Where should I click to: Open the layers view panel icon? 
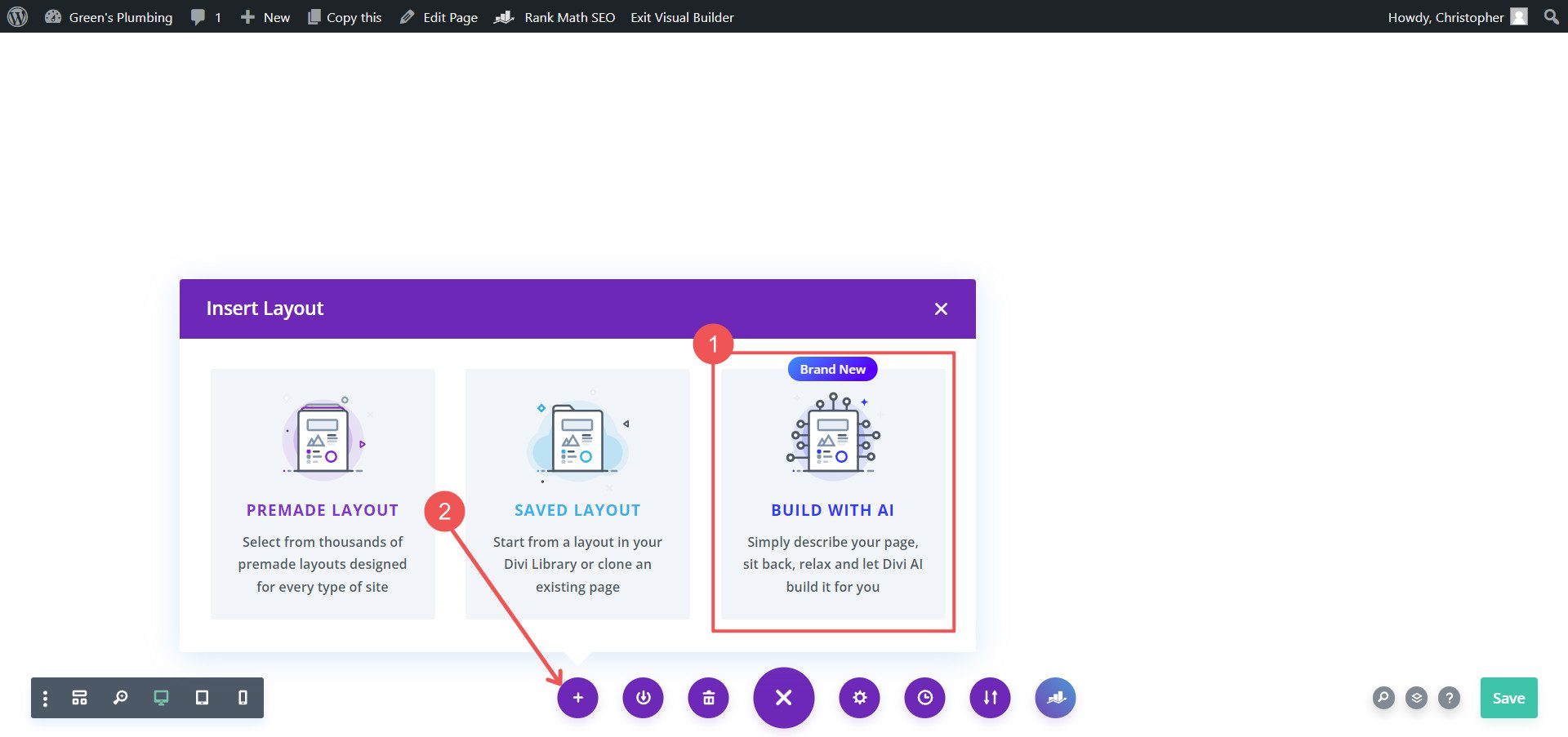point(1417,698)
